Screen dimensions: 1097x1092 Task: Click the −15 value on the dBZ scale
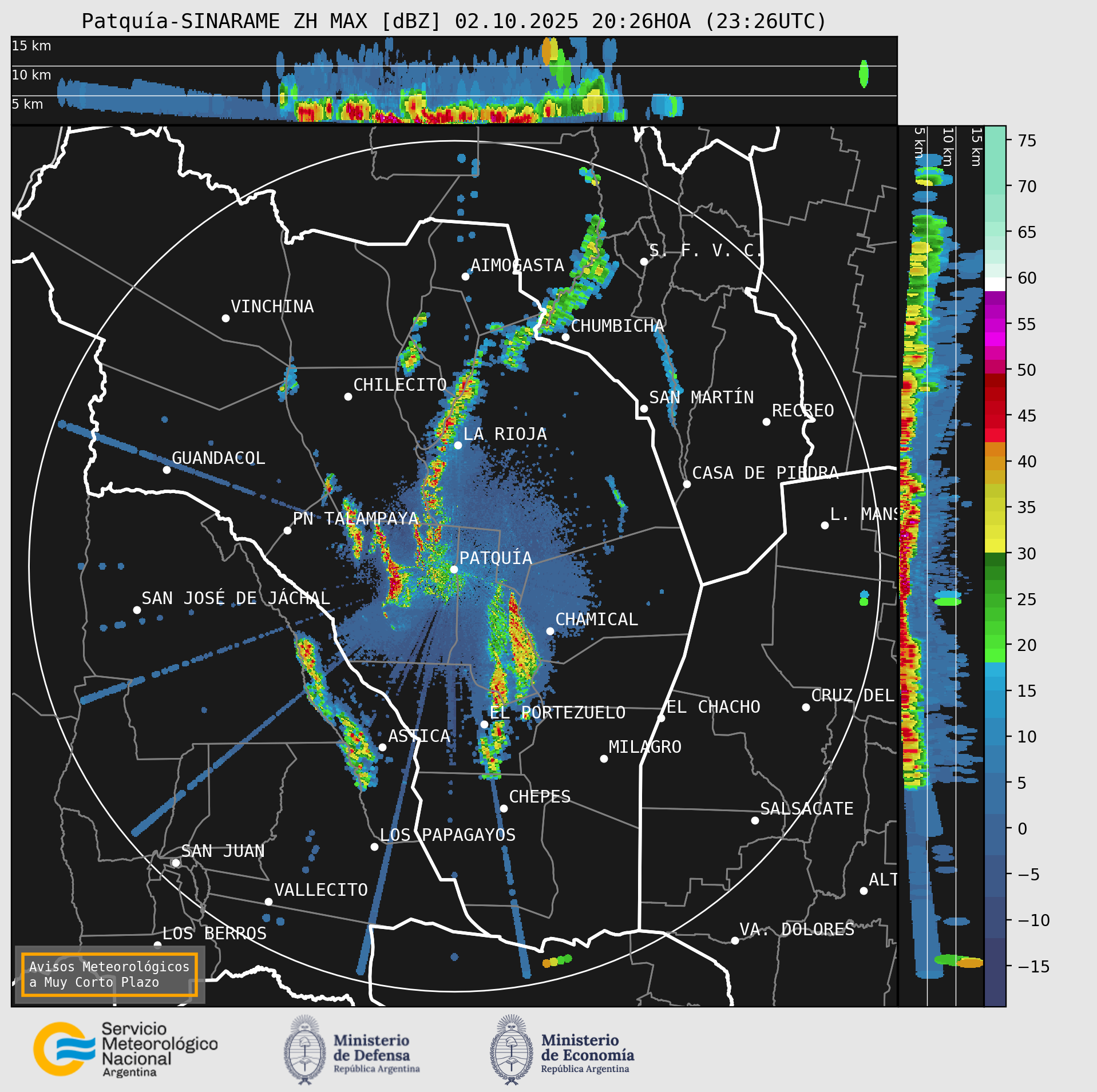[x=1034, y=967]
